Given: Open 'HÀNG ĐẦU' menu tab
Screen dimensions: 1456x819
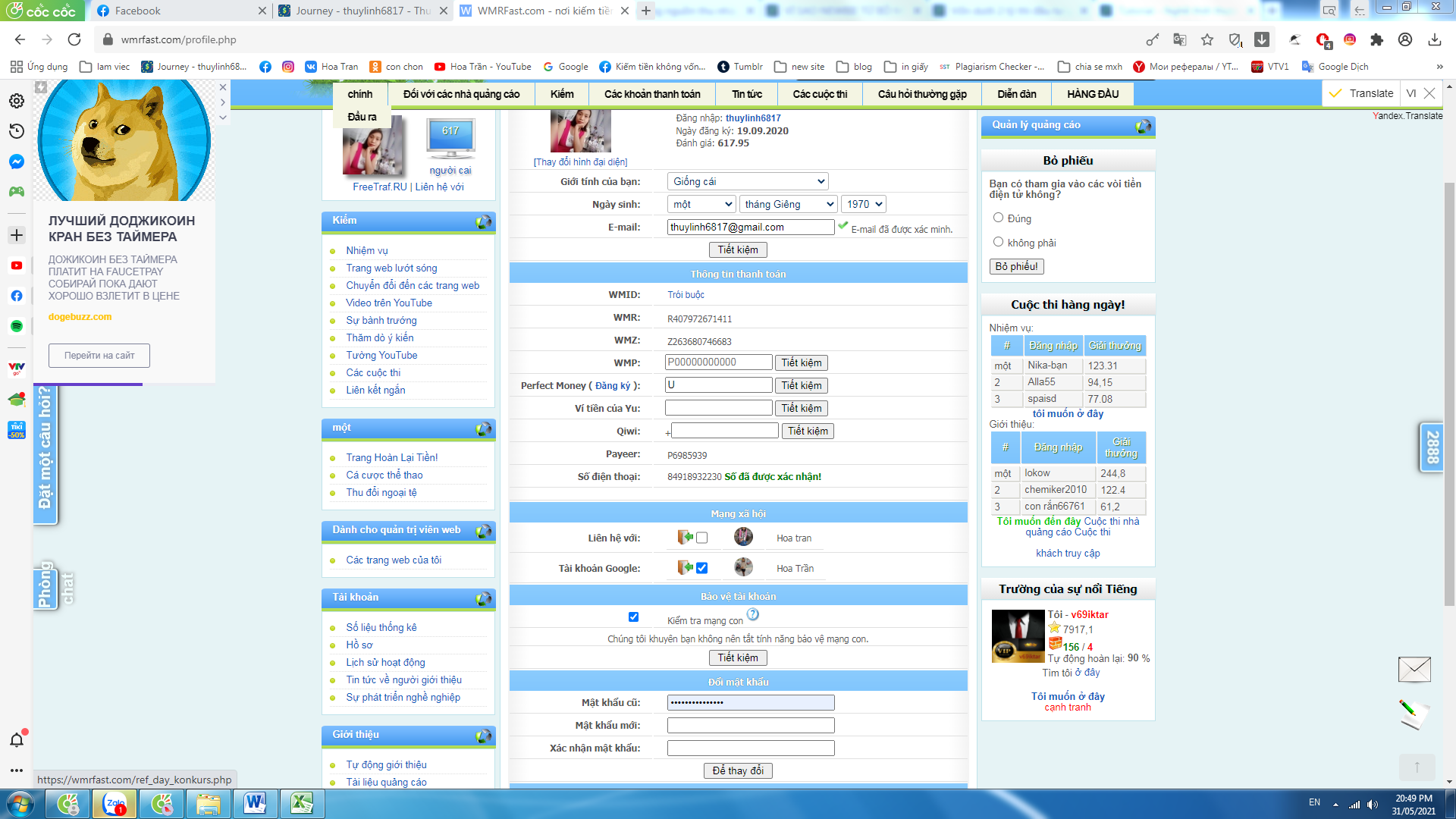Looking at the screenshot, I should [1093, 94].
